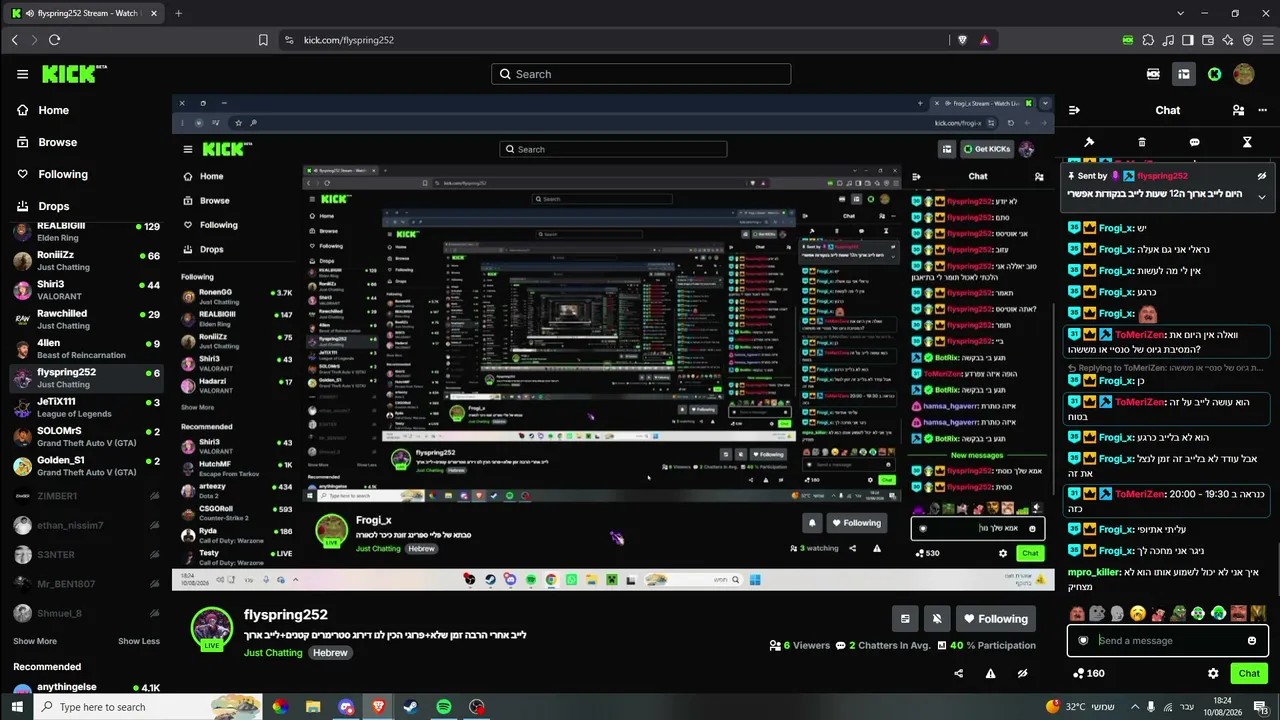
Task: Click the Kick logo in the header
Action: [74, 74]
